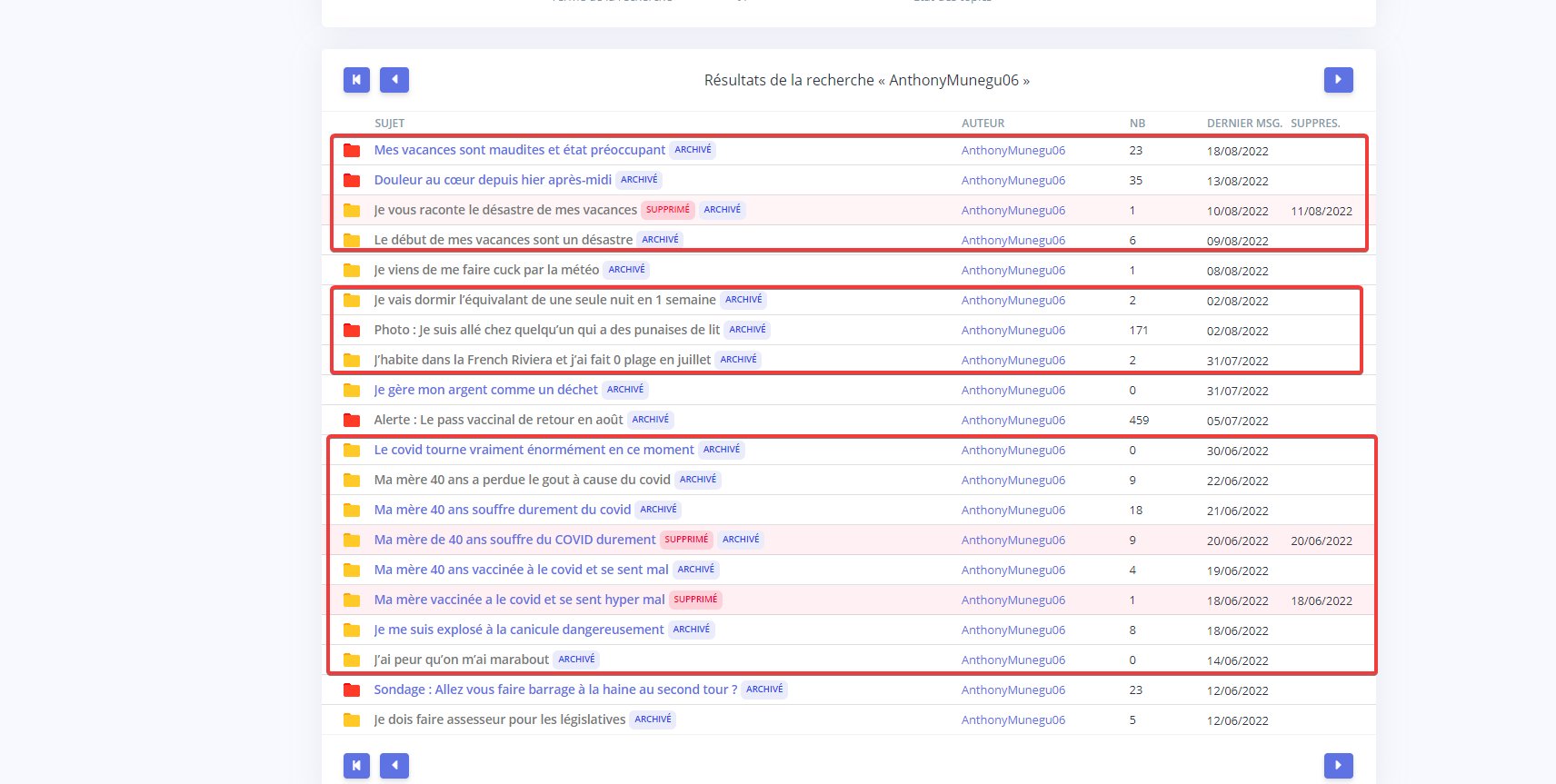Click the SUPPRIMÉ badge on 'Ma mère vaccinée' row
The width and height of the screenshot is (1556, 784).
tap(695, 600)
